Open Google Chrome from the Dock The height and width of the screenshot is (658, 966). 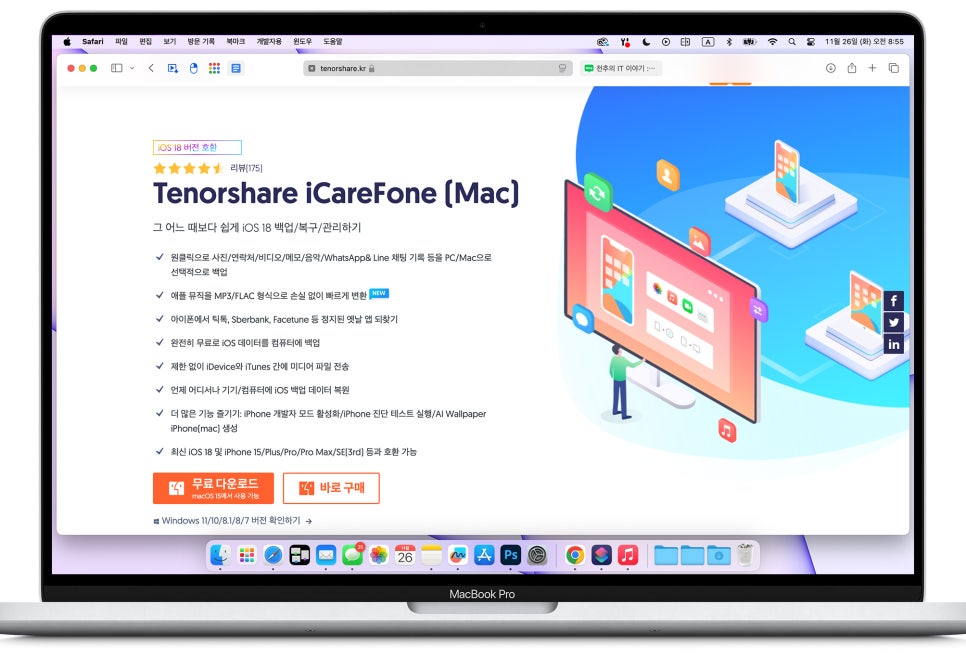(x=575, y=555)
